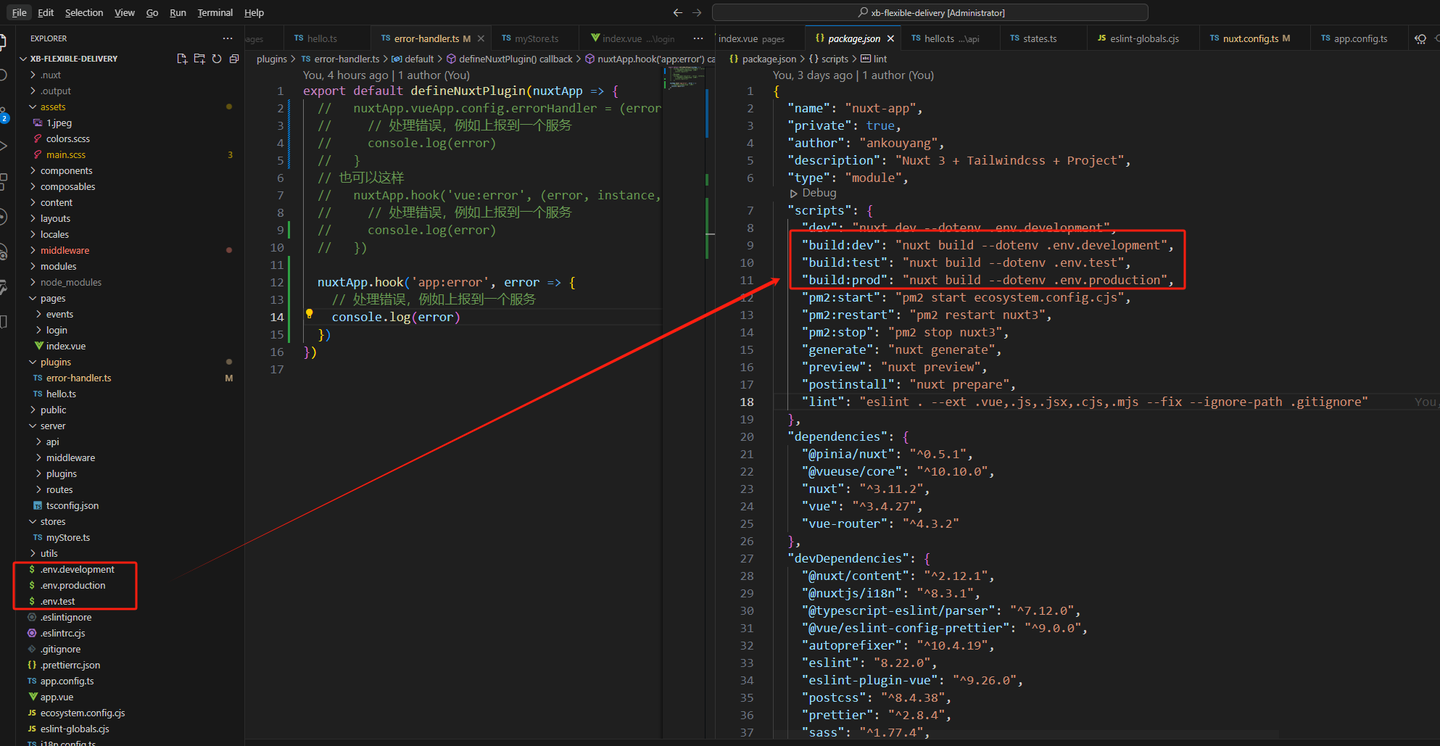The height and width of the screenshot is (746, 1440).
Task: Click the xb-flexible-delivery command center search box
Action: pyautogui.click(x=930, y=13)
